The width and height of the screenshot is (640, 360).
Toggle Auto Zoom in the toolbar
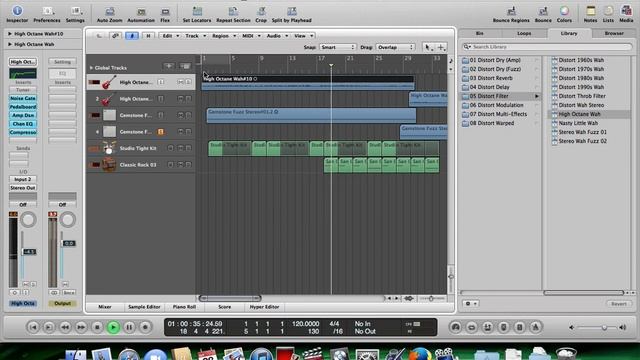[x=110, y=11]
